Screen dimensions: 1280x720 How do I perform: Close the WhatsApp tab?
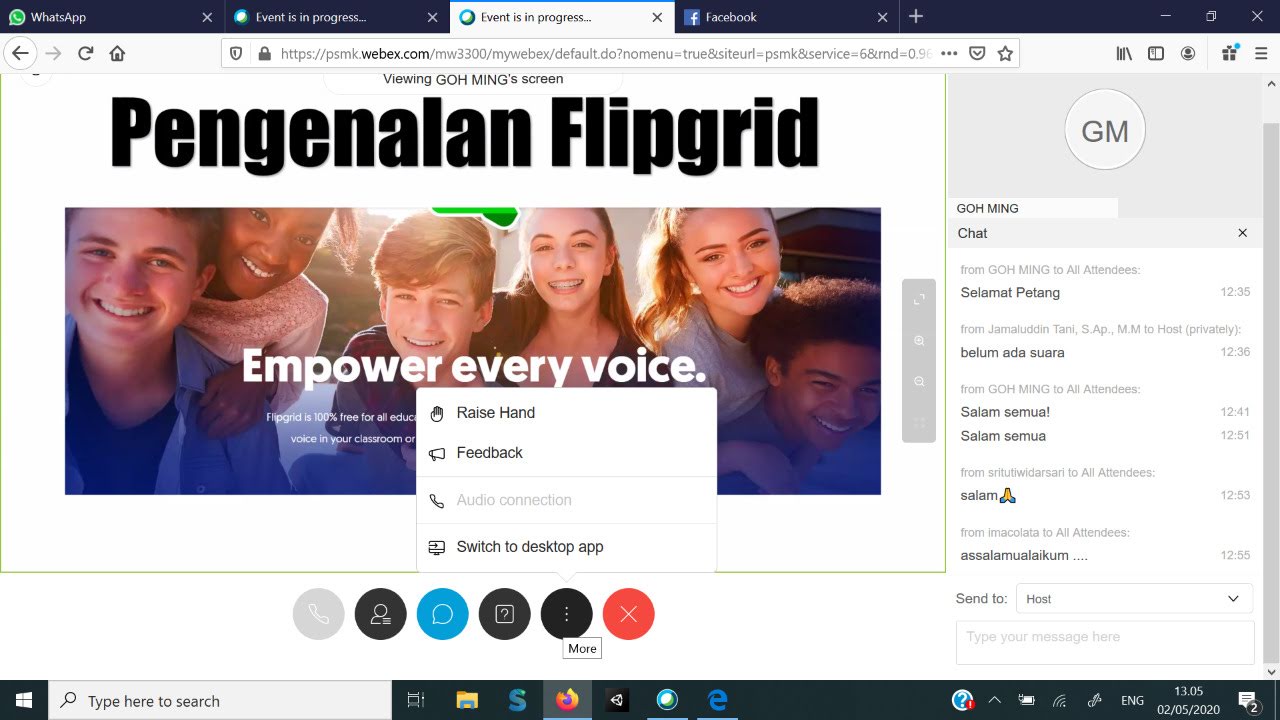click(207, 17)
